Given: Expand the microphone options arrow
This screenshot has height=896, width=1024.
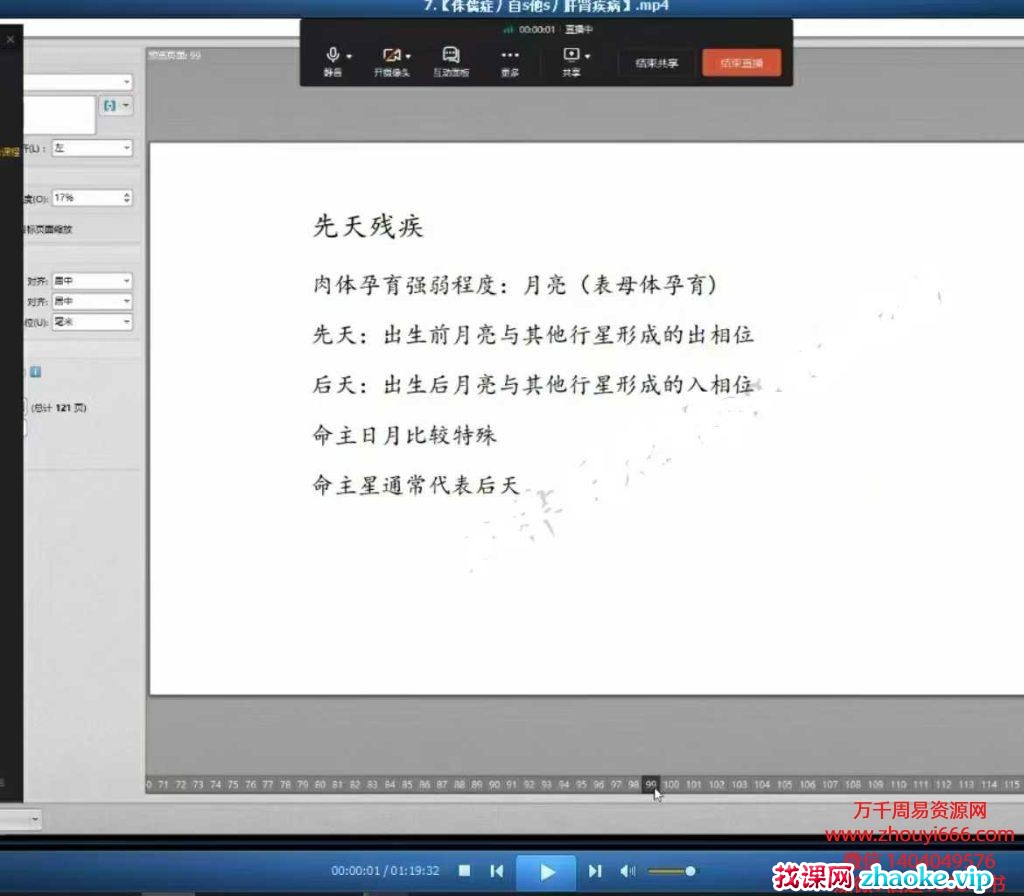Looking at the screenshot, I should 349,57.
